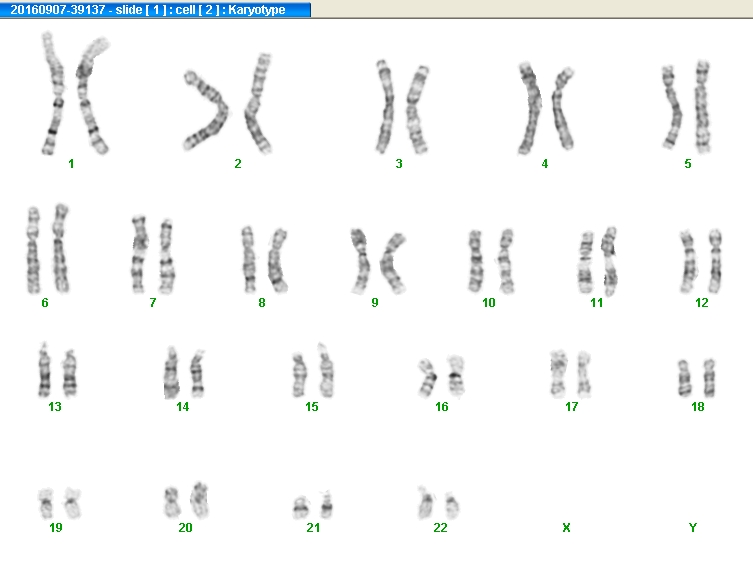Click the green label '18'
The image size is (753, 579).
[x=698, y=407]
